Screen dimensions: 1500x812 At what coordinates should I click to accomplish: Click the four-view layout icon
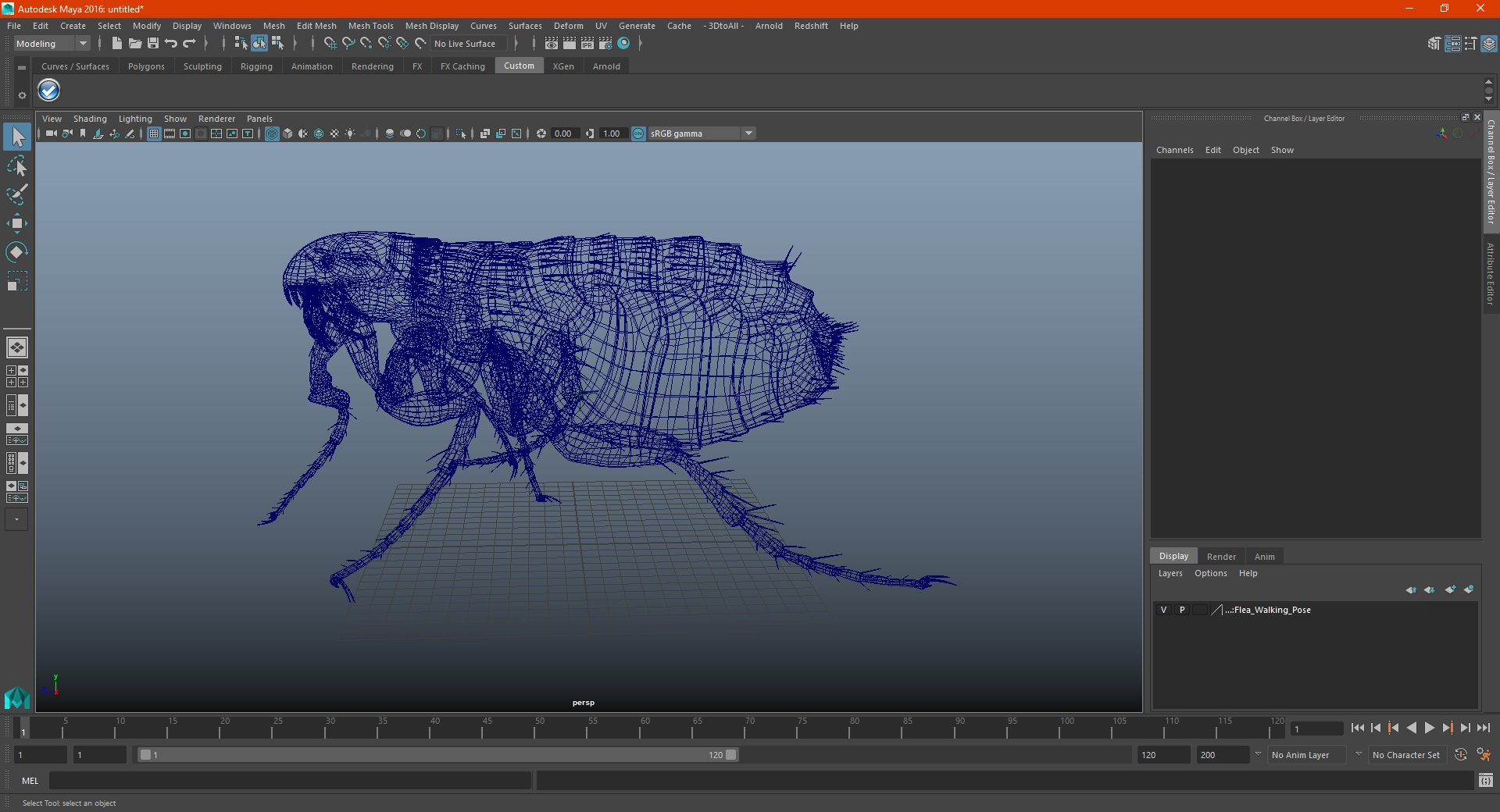pos(17,376)
